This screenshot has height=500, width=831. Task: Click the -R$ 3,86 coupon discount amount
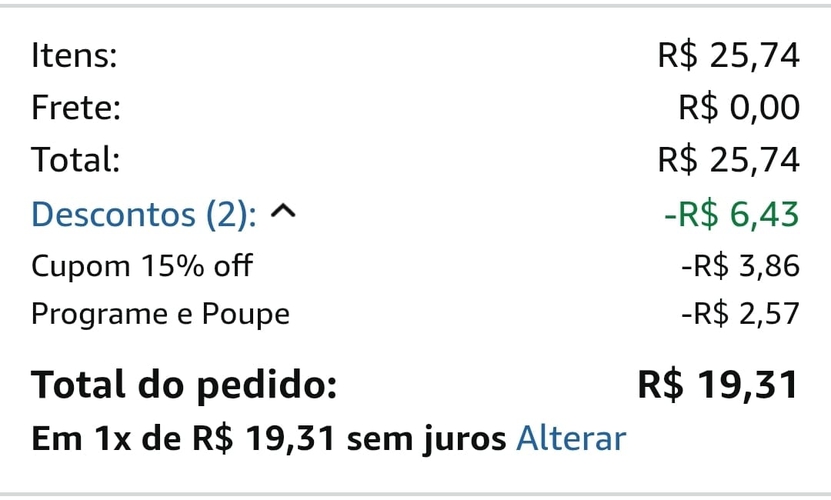point(740,266)
